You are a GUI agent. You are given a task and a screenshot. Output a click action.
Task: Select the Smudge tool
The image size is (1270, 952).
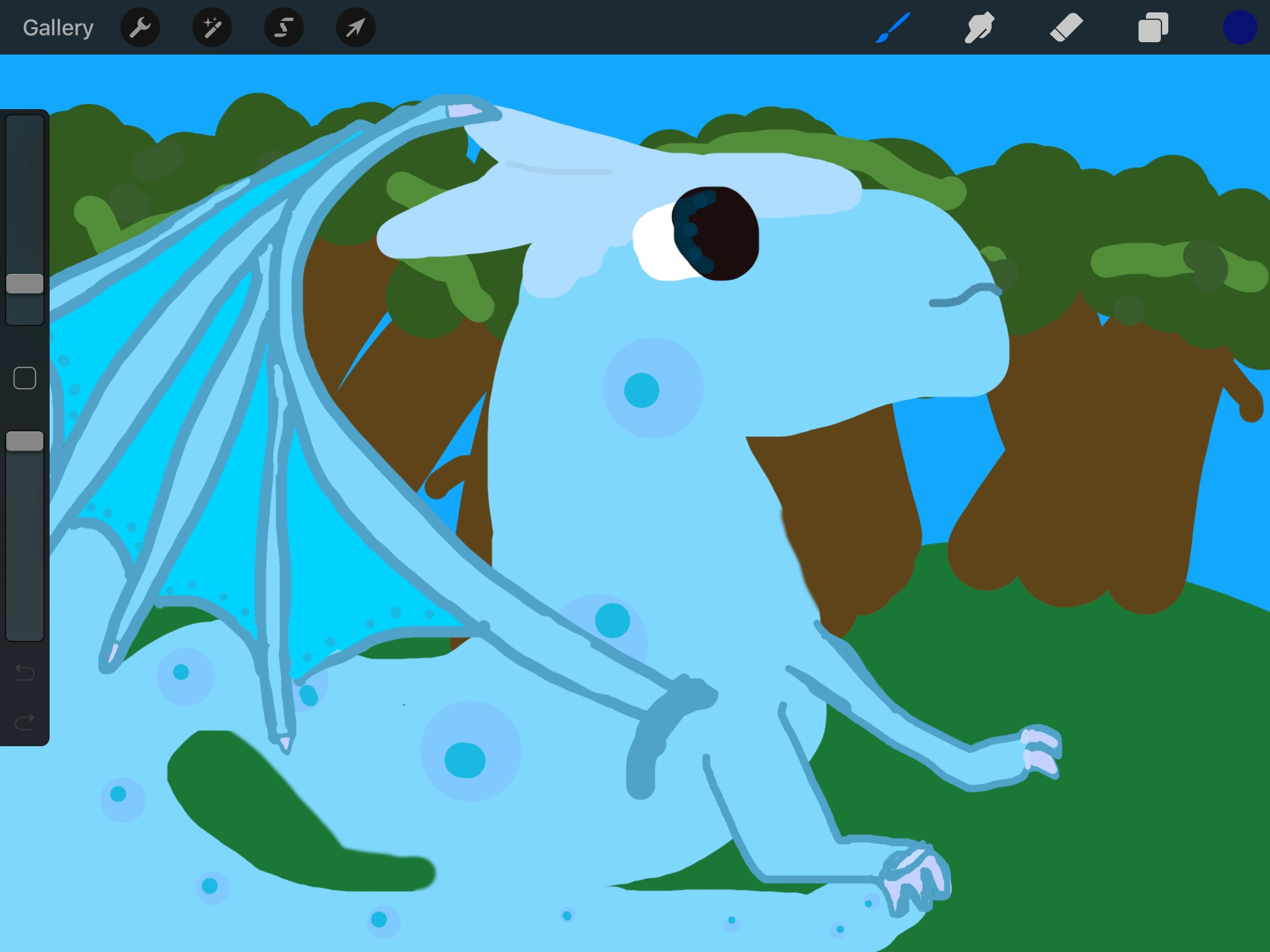tap(980, 28)
